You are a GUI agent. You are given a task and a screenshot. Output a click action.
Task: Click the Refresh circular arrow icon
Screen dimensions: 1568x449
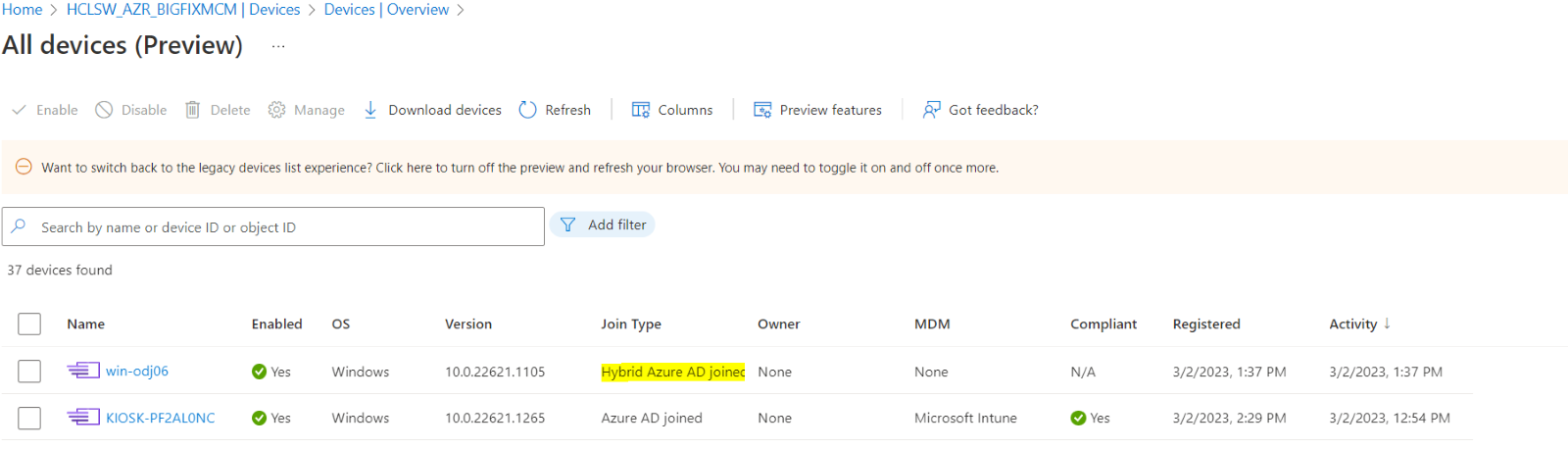[527, 110]
